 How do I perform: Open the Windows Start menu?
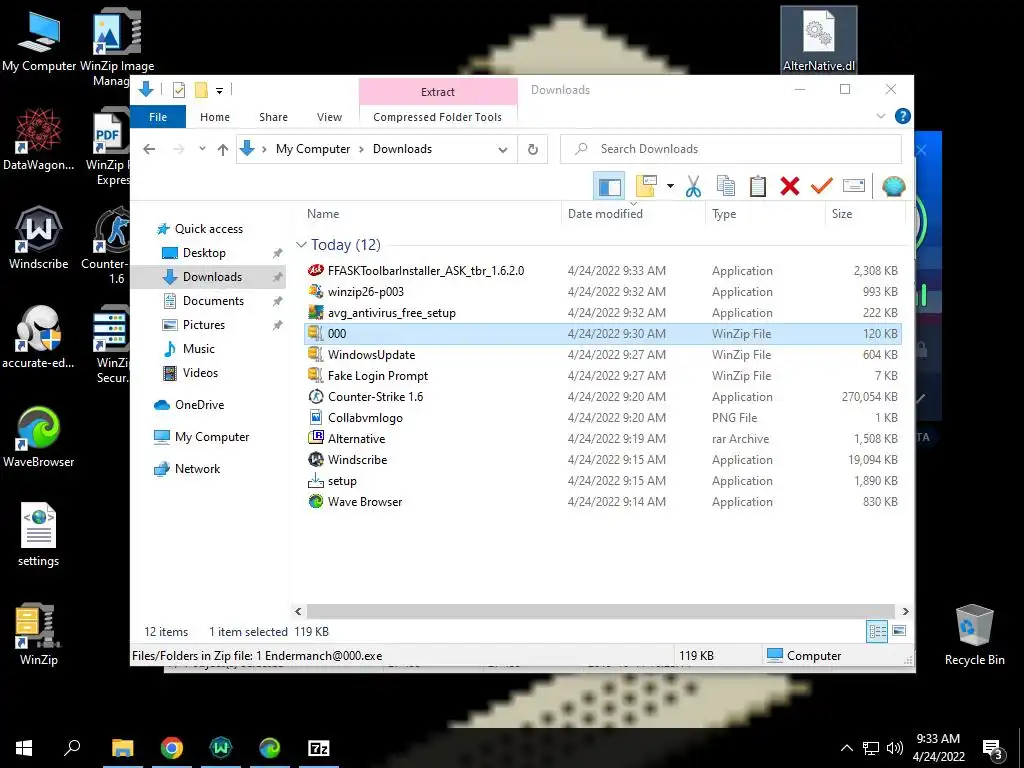(24, 748)
